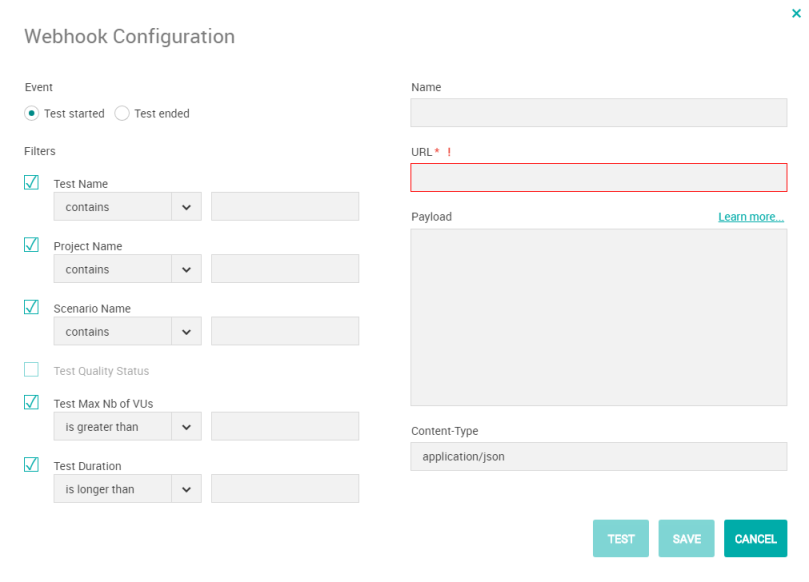Click the Test Quality Status checkbox
Screen dimensions: 809x582
tap(31, 369)
